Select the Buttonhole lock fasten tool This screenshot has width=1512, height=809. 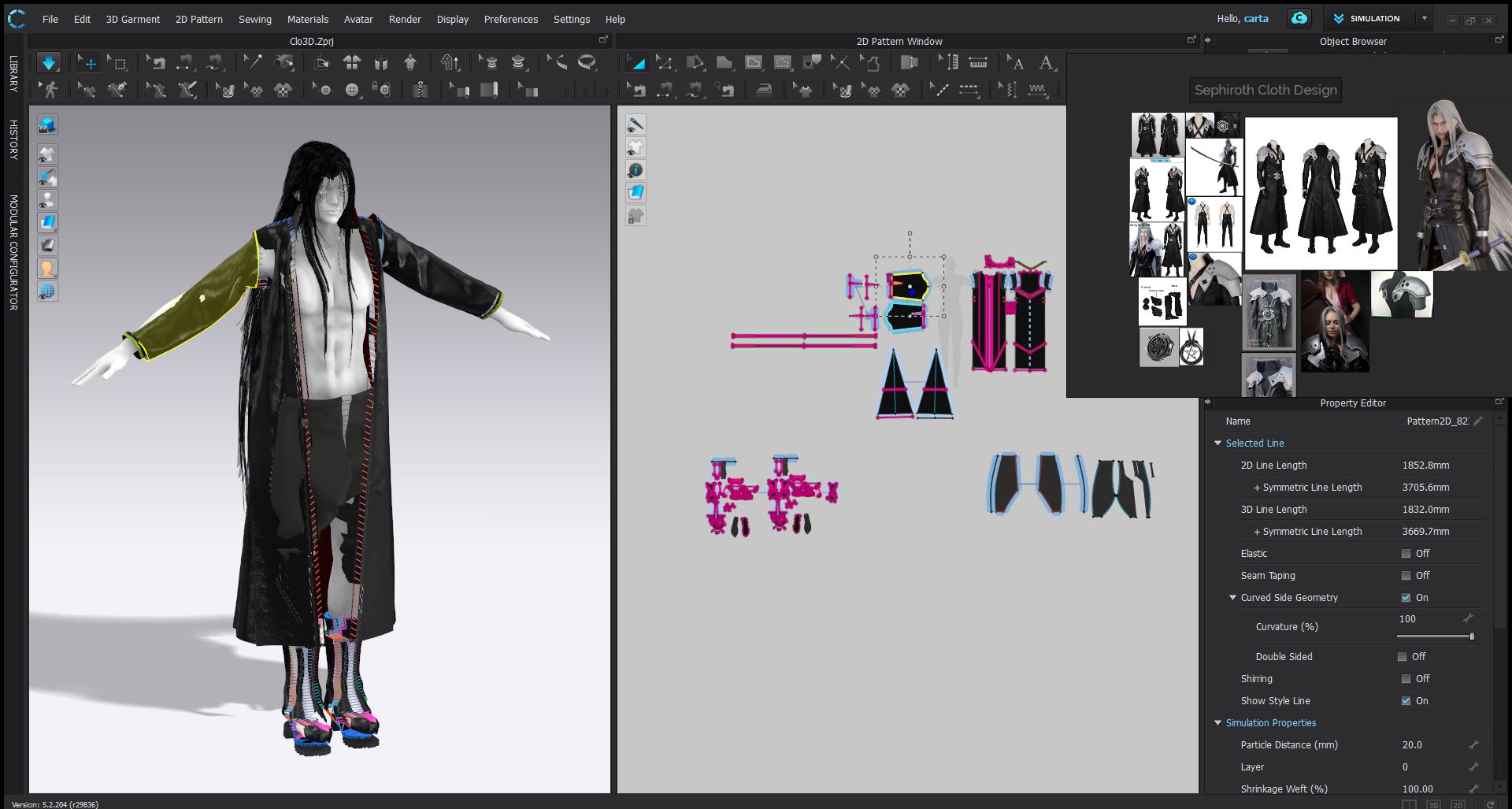[382, 91]
